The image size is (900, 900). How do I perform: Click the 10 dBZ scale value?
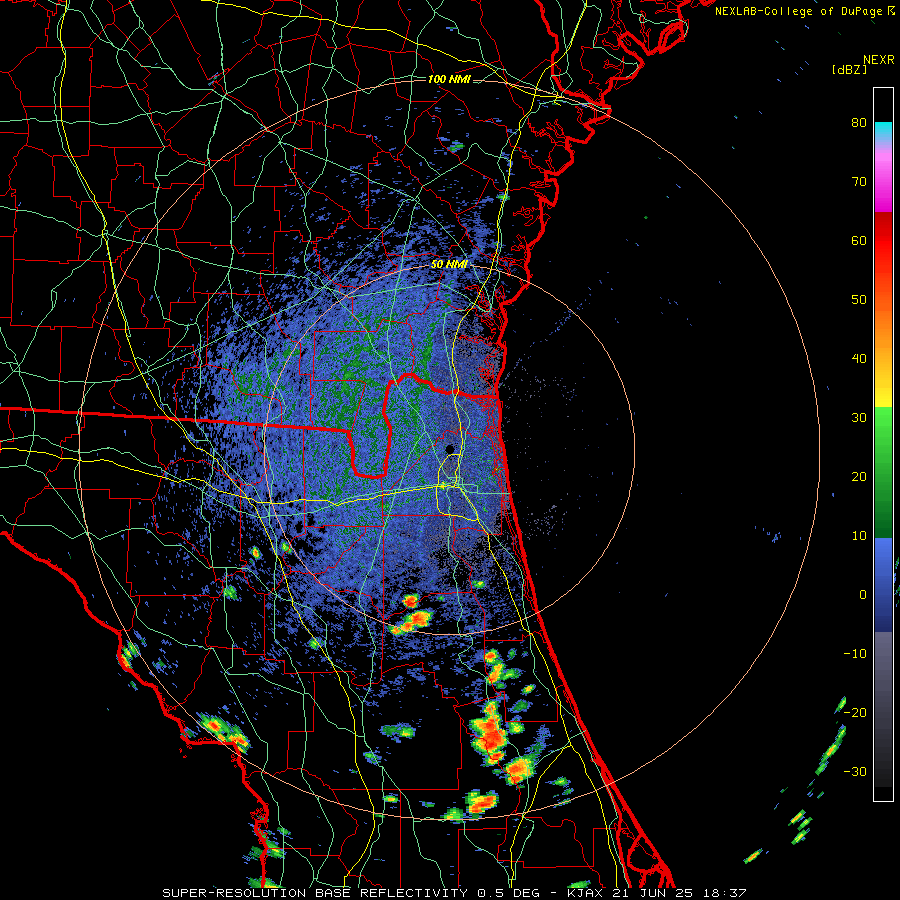click(x=859, y=536)
